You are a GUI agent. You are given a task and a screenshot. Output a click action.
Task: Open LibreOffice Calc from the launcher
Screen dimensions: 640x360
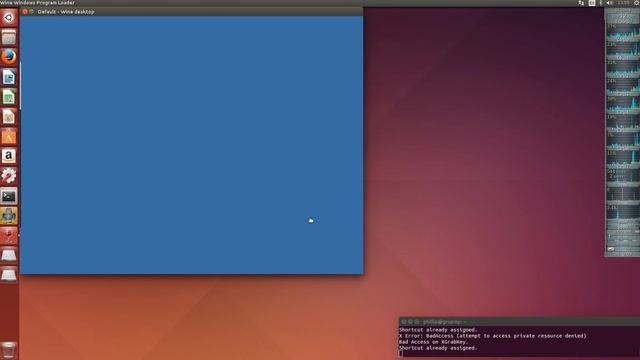click(x=9, y=97)
